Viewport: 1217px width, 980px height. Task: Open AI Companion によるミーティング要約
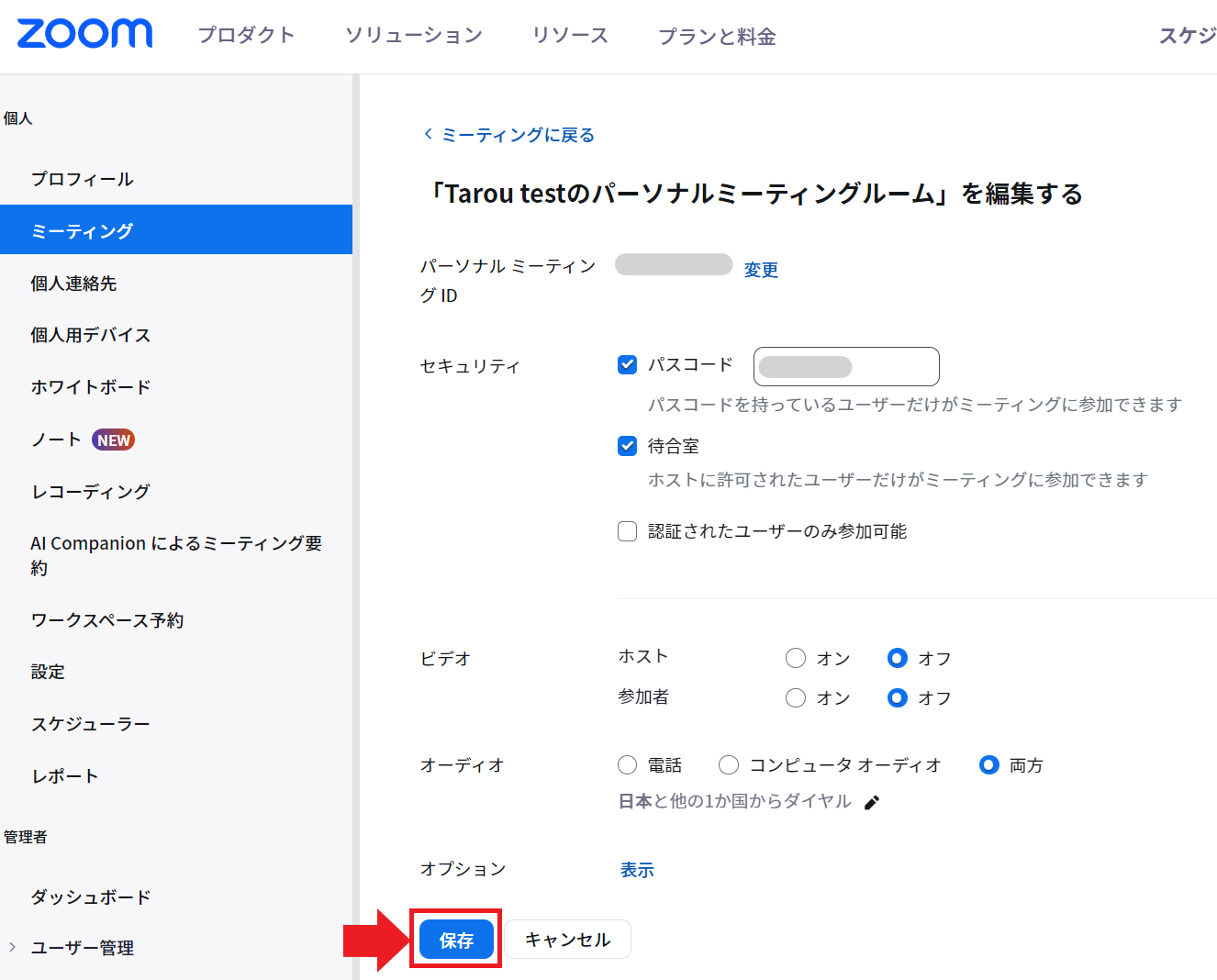[176, 555]
